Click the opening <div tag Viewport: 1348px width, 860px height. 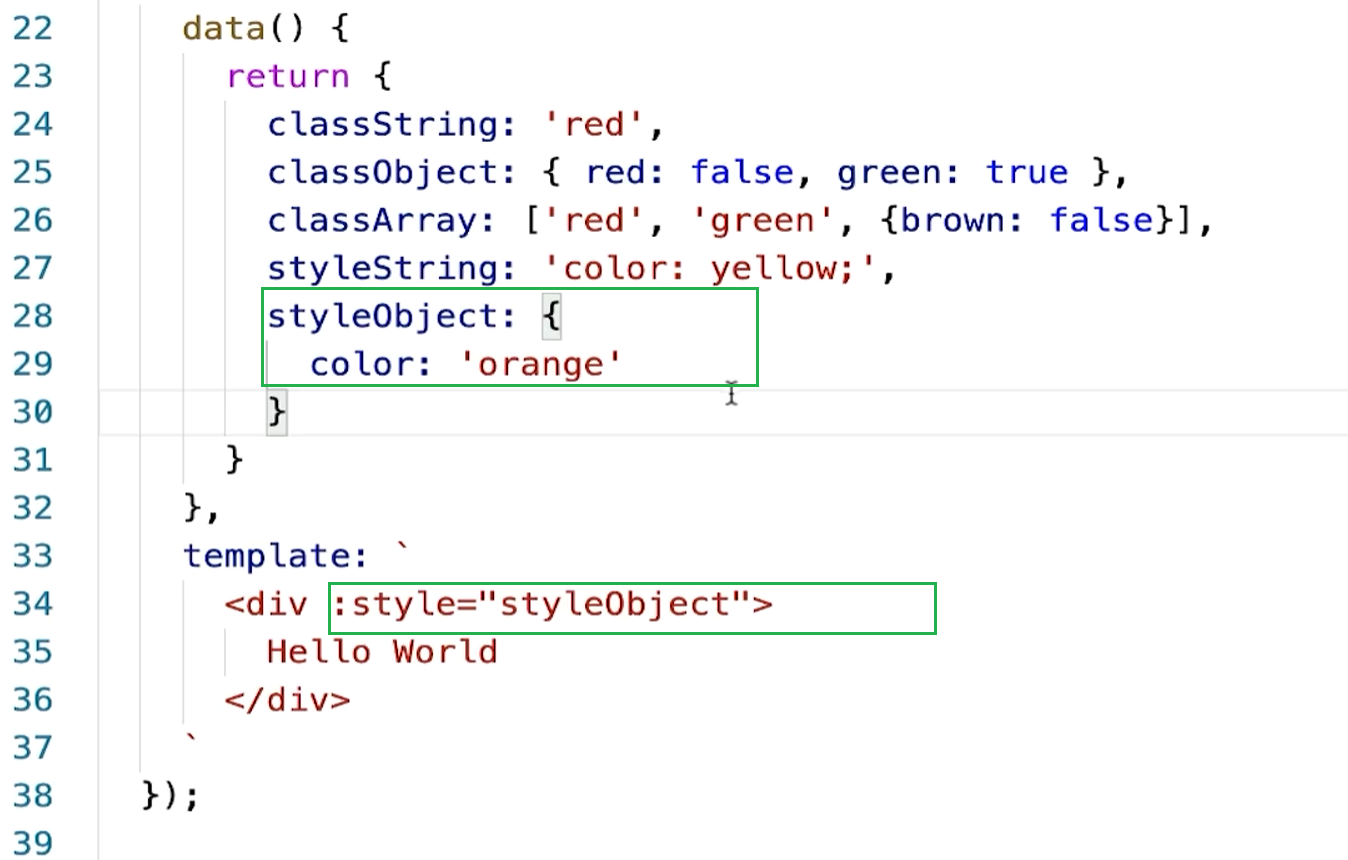[x=266, y=604]
